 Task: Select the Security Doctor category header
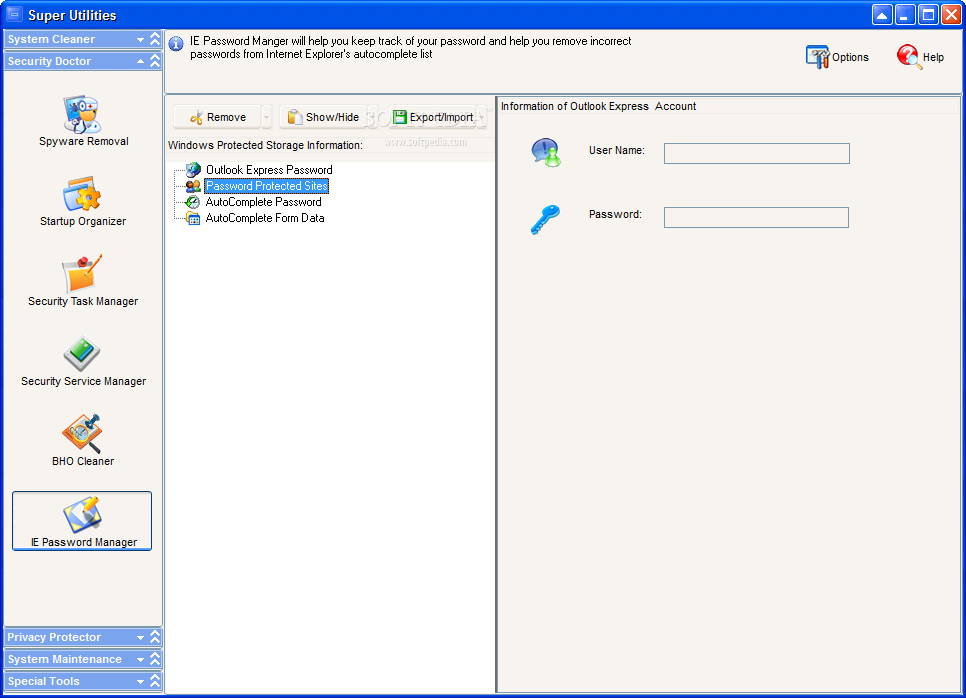[x=83, y=61]
